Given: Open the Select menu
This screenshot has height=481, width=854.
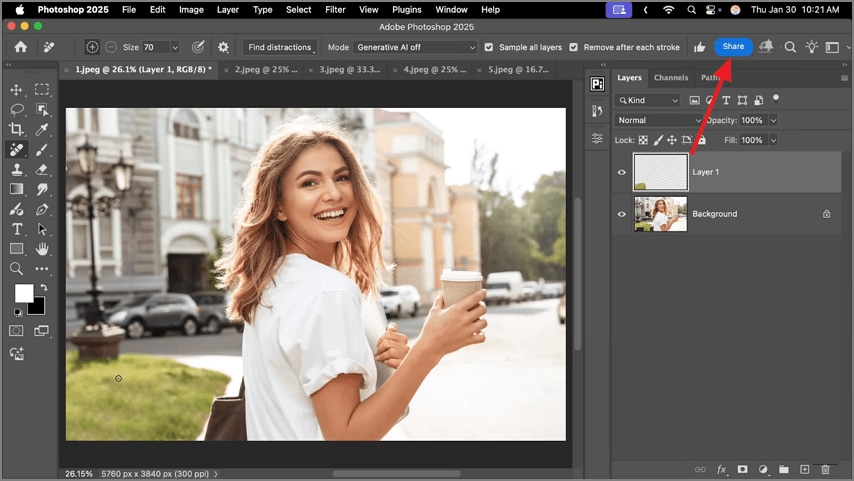Looking at the screenshot, I should click(x=298, y=9).
